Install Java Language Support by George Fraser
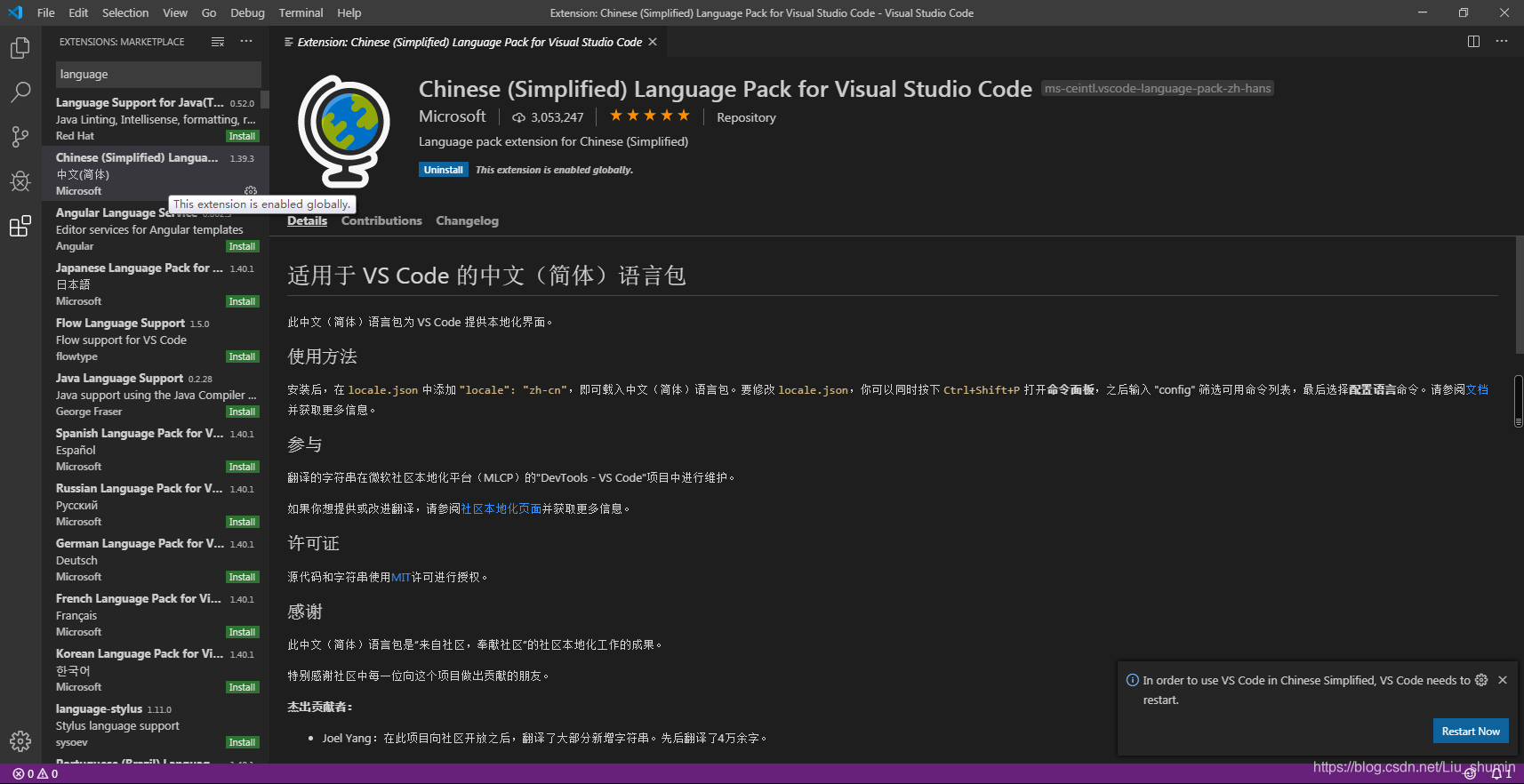The image size is (1524, 784). click(x=242, y=412)
